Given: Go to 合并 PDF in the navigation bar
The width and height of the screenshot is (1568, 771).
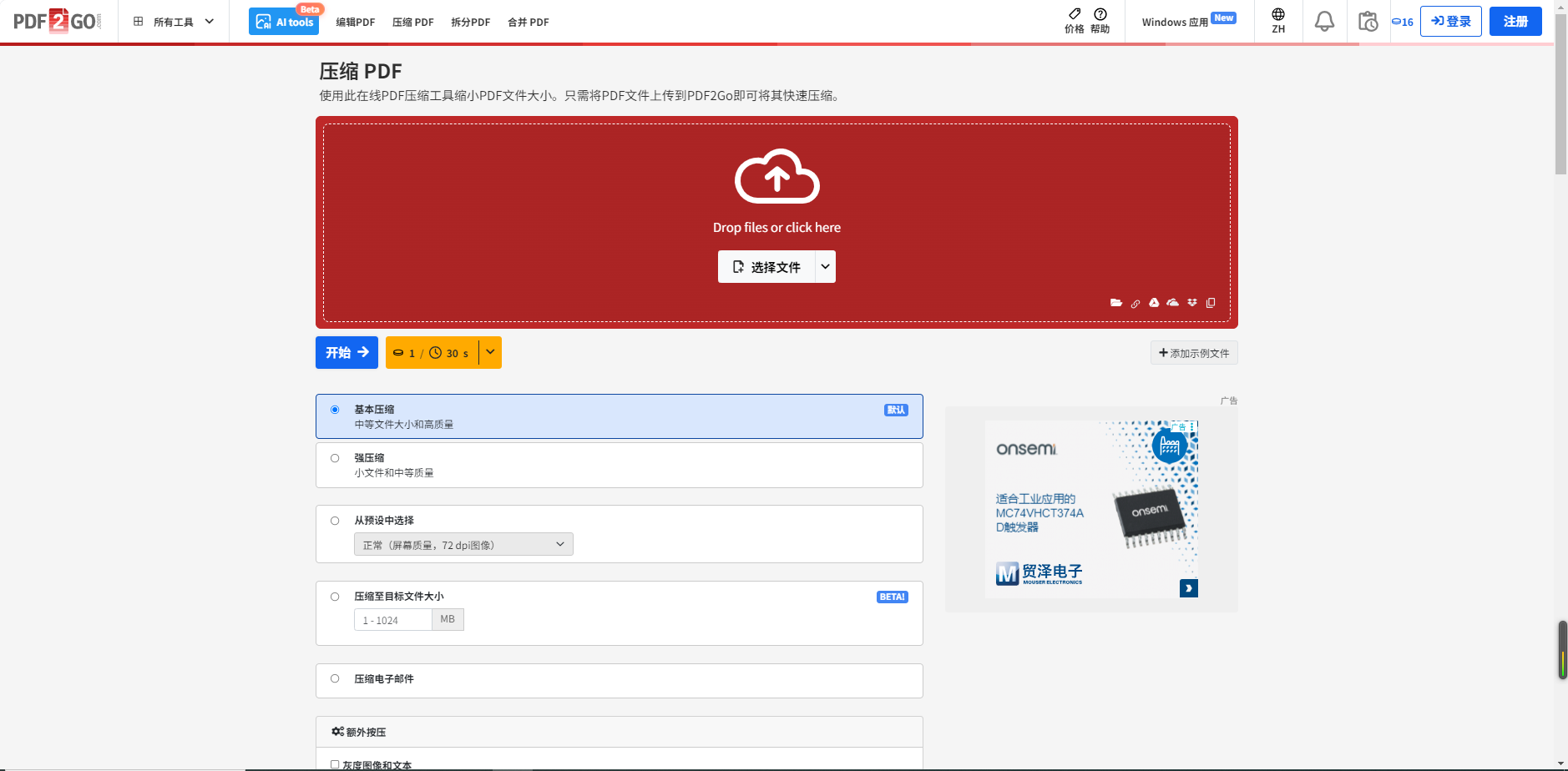Looking at the screenshot, I should pos(528,23).
